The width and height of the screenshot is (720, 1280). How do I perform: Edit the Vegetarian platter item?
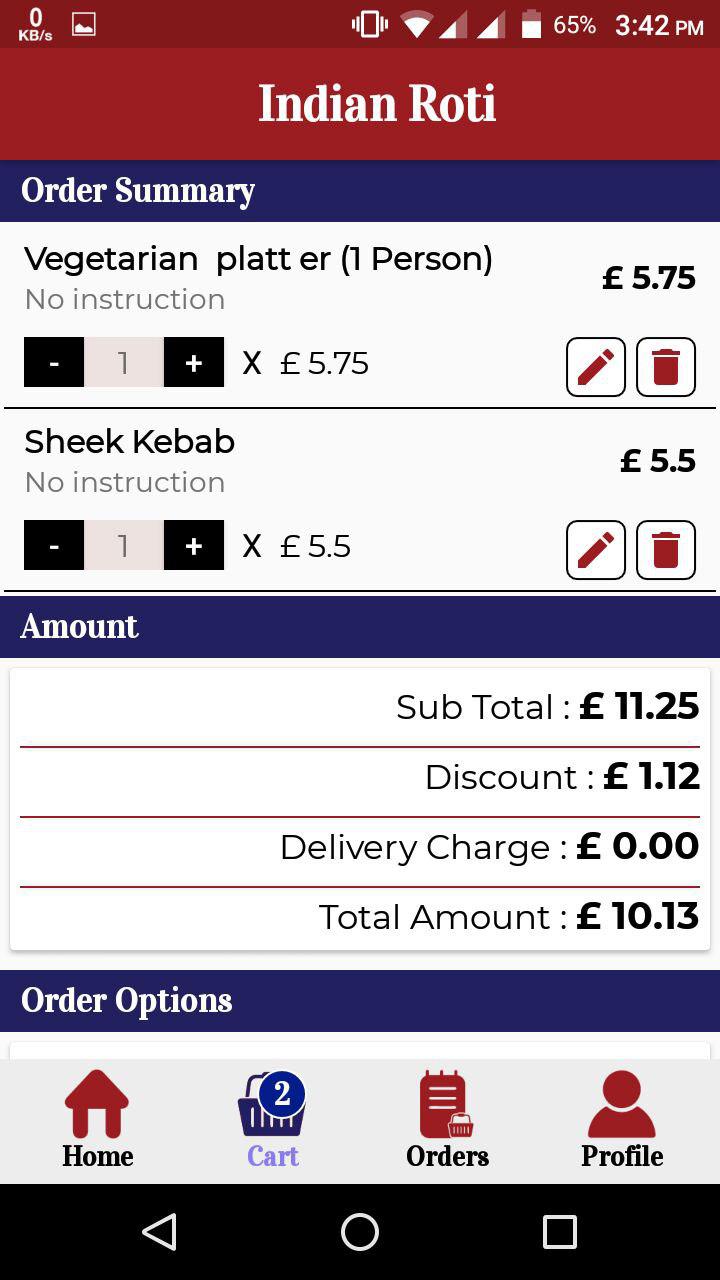pos(596,367)
